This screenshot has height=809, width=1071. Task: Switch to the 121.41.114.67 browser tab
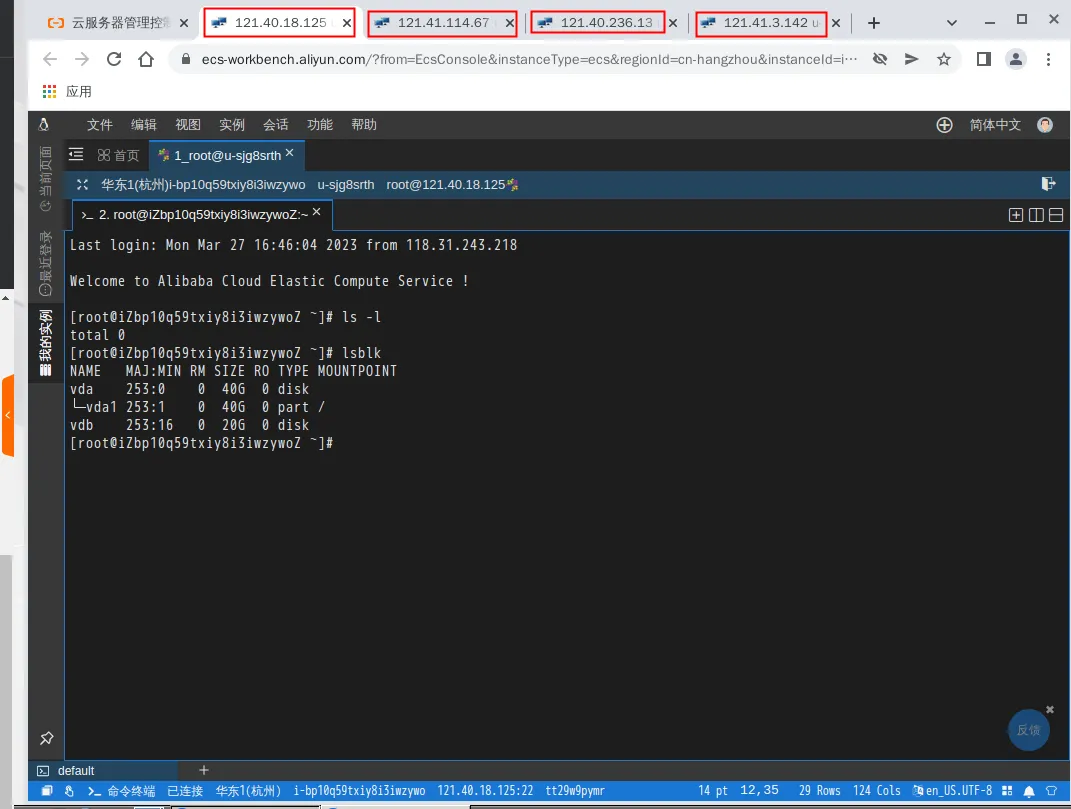pyautogui.click(x=442, y=23)
